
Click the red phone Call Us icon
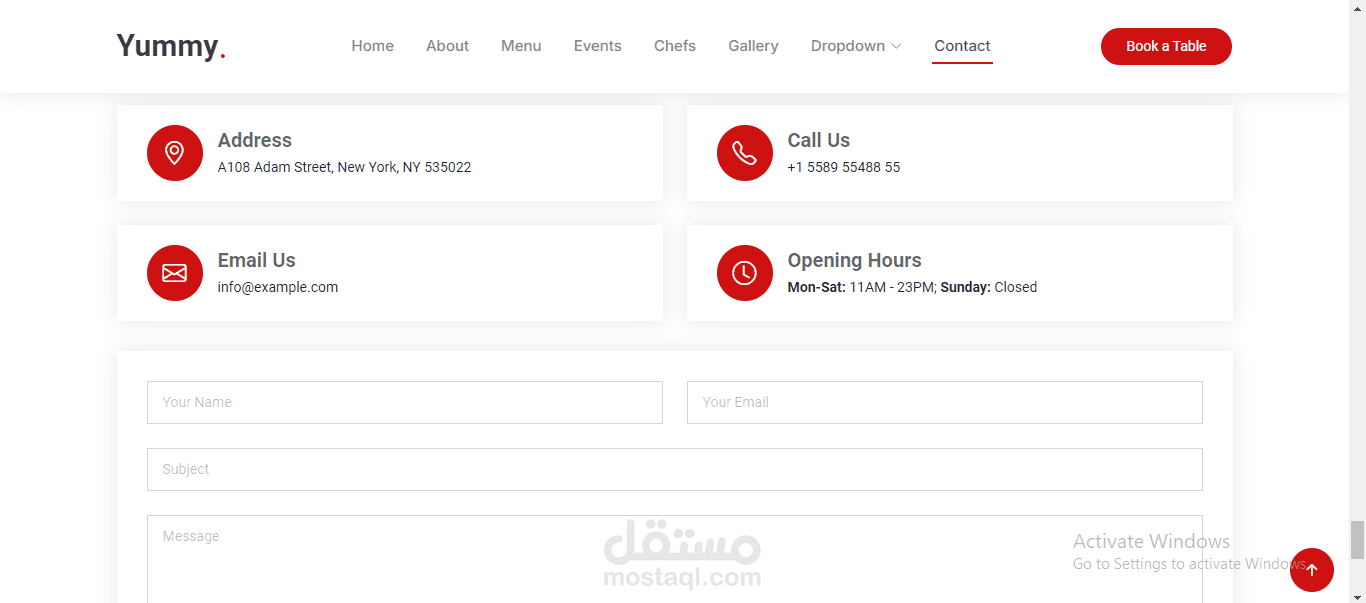click(745, 153)
